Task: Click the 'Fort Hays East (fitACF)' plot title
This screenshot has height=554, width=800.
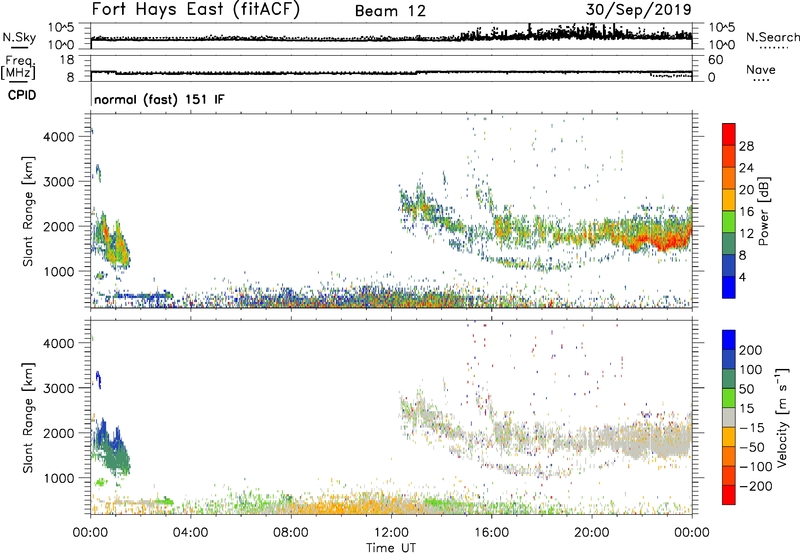Action: pos(196,10)
